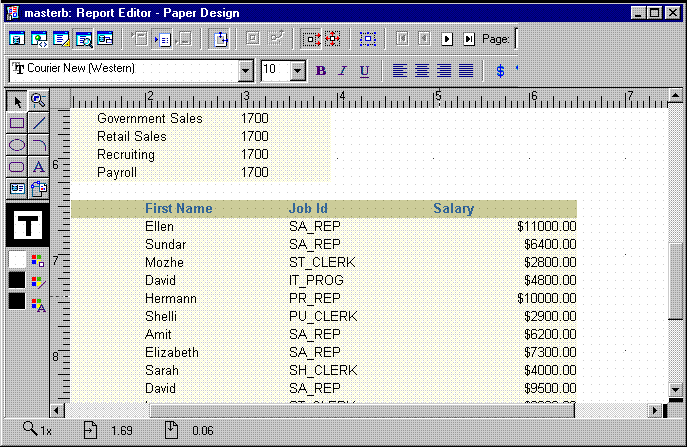Viewport: 687px width, 447px height.
Task: Click the Page number field
Action: pyautogui.click(x=516, y=39)
